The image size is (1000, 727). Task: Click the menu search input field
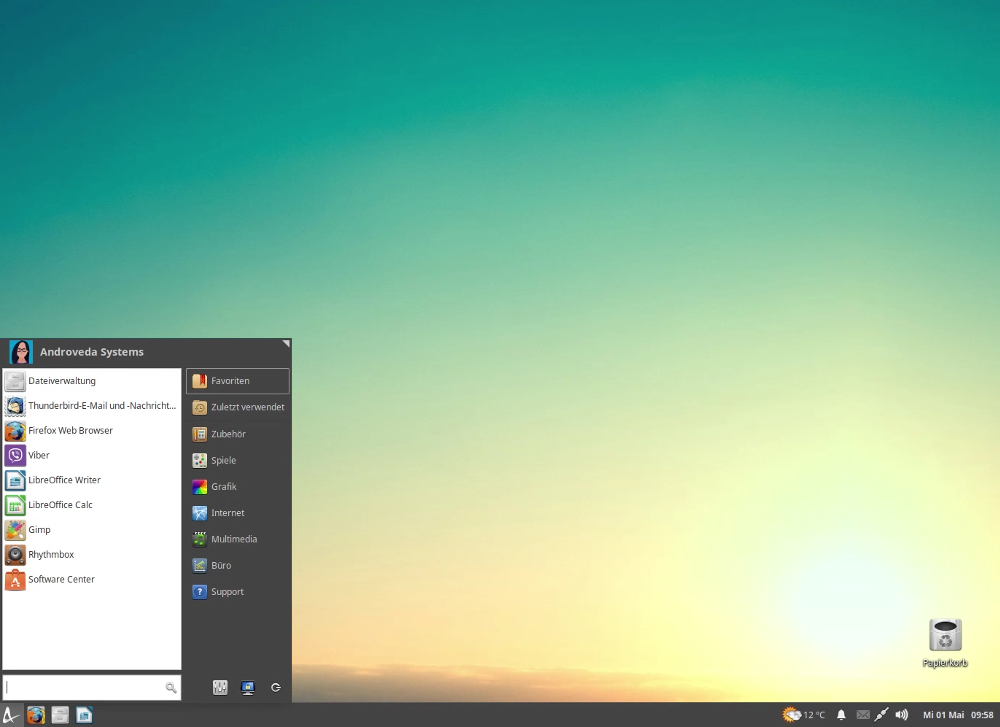pyautogui.click(x=85, y=687)
